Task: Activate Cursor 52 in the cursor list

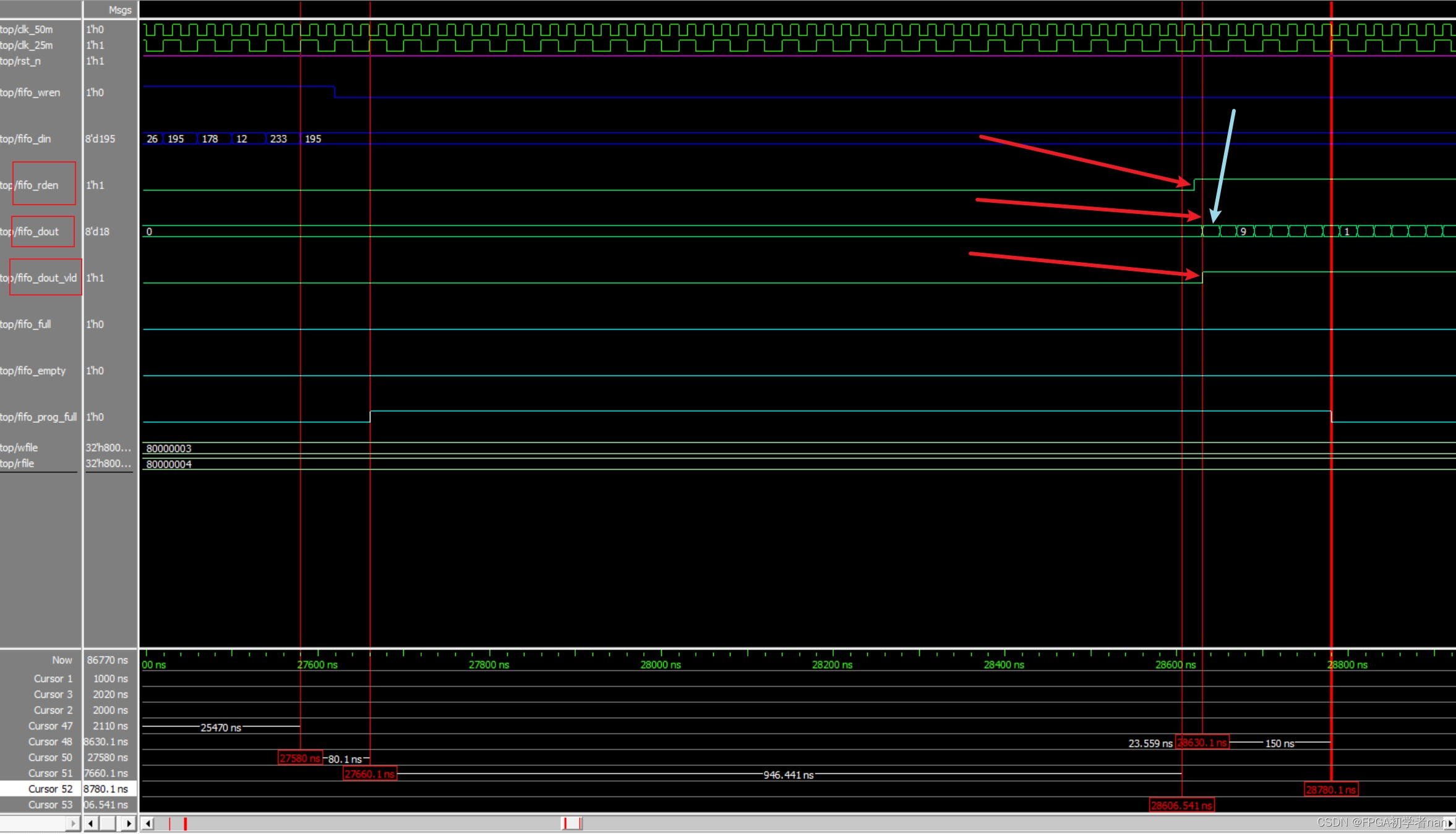Action: pyautogui.click(x=50, y=789)
